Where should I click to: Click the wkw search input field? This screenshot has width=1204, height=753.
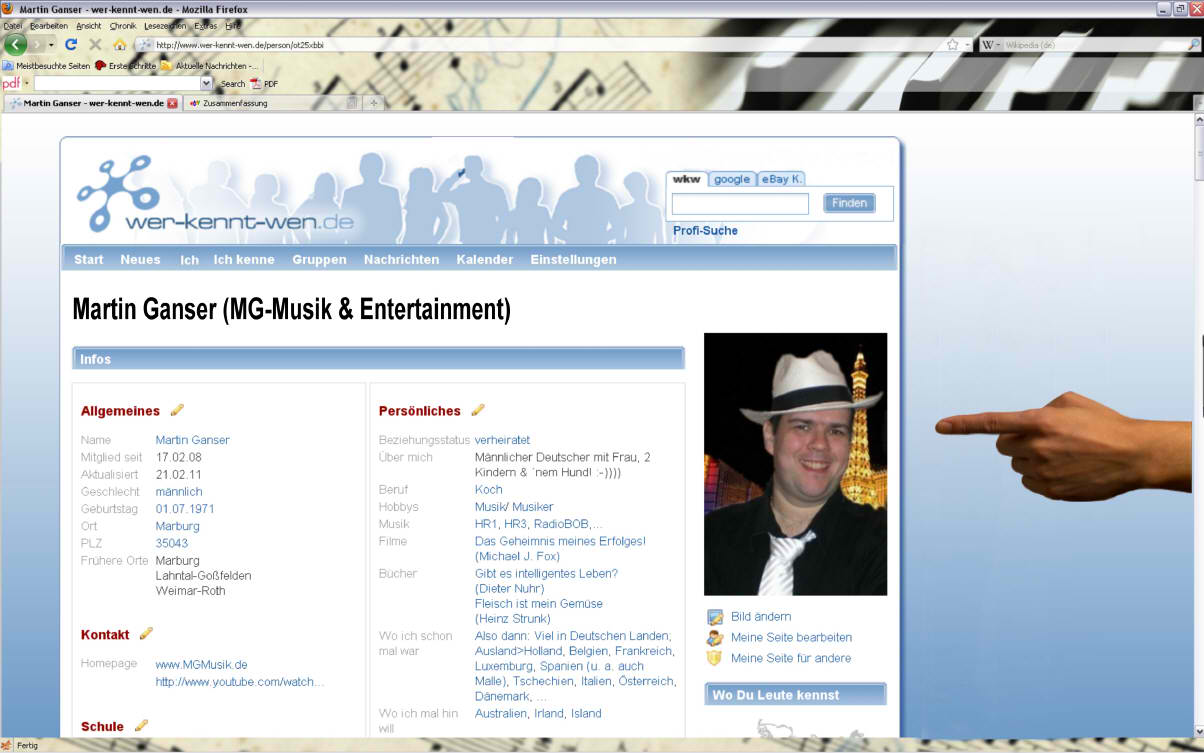740,204
